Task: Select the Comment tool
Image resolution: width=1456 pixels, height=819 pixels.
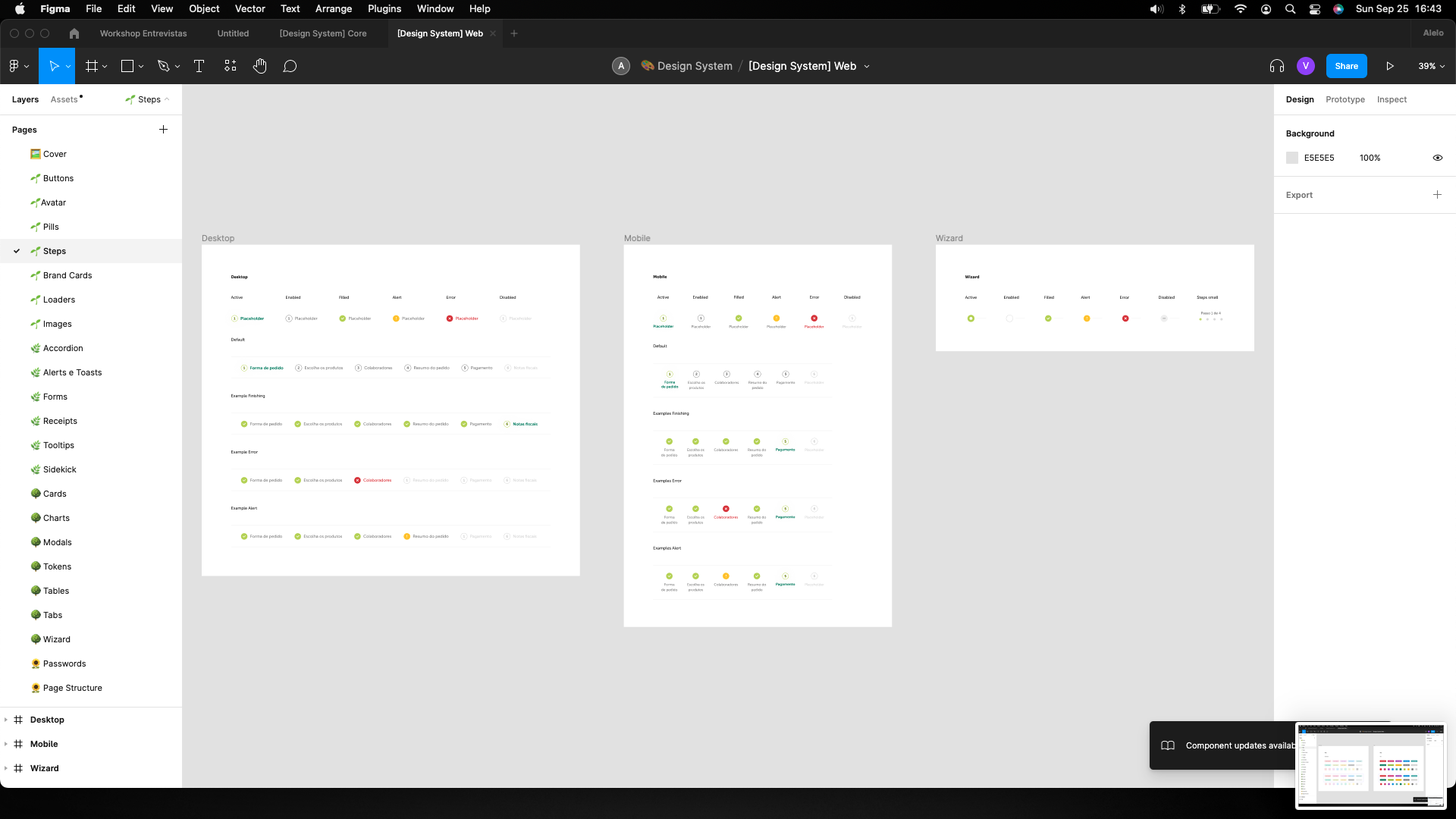Action: [x=290, y=66]
